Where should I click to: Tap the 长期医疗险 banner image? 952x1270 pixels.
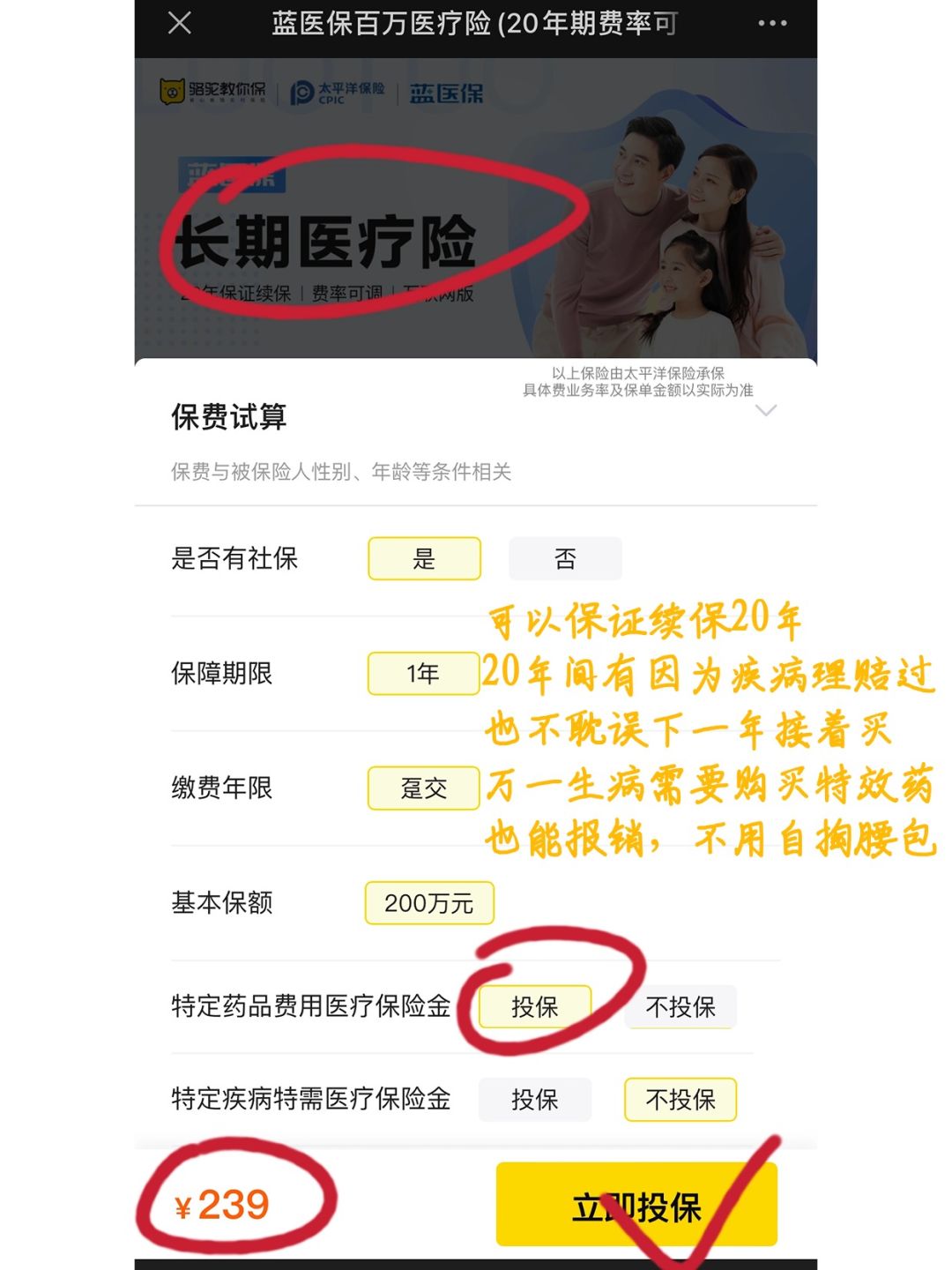476,208
